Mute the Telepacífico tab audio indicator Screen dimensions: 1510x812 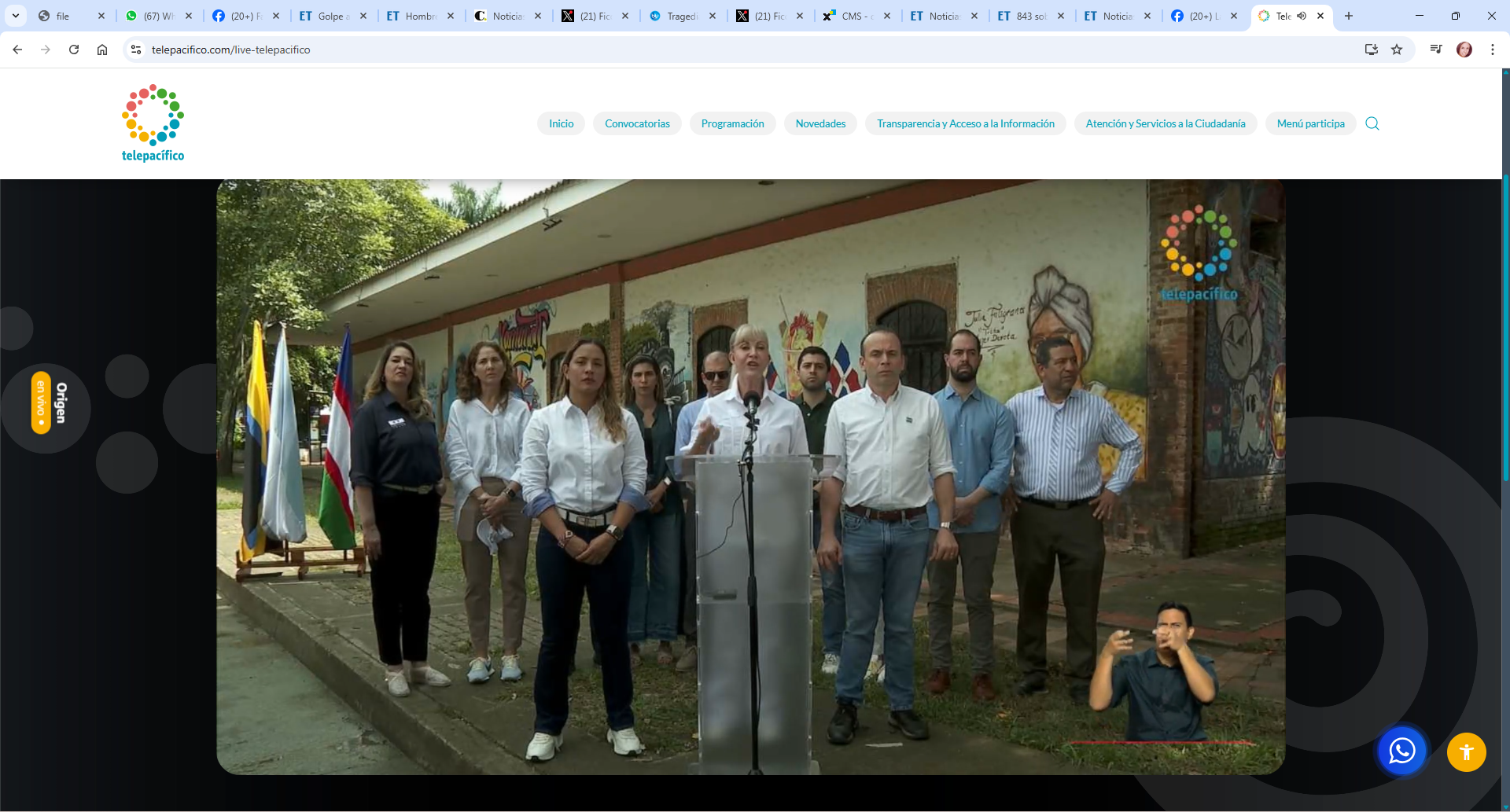tap(1302, 16)
